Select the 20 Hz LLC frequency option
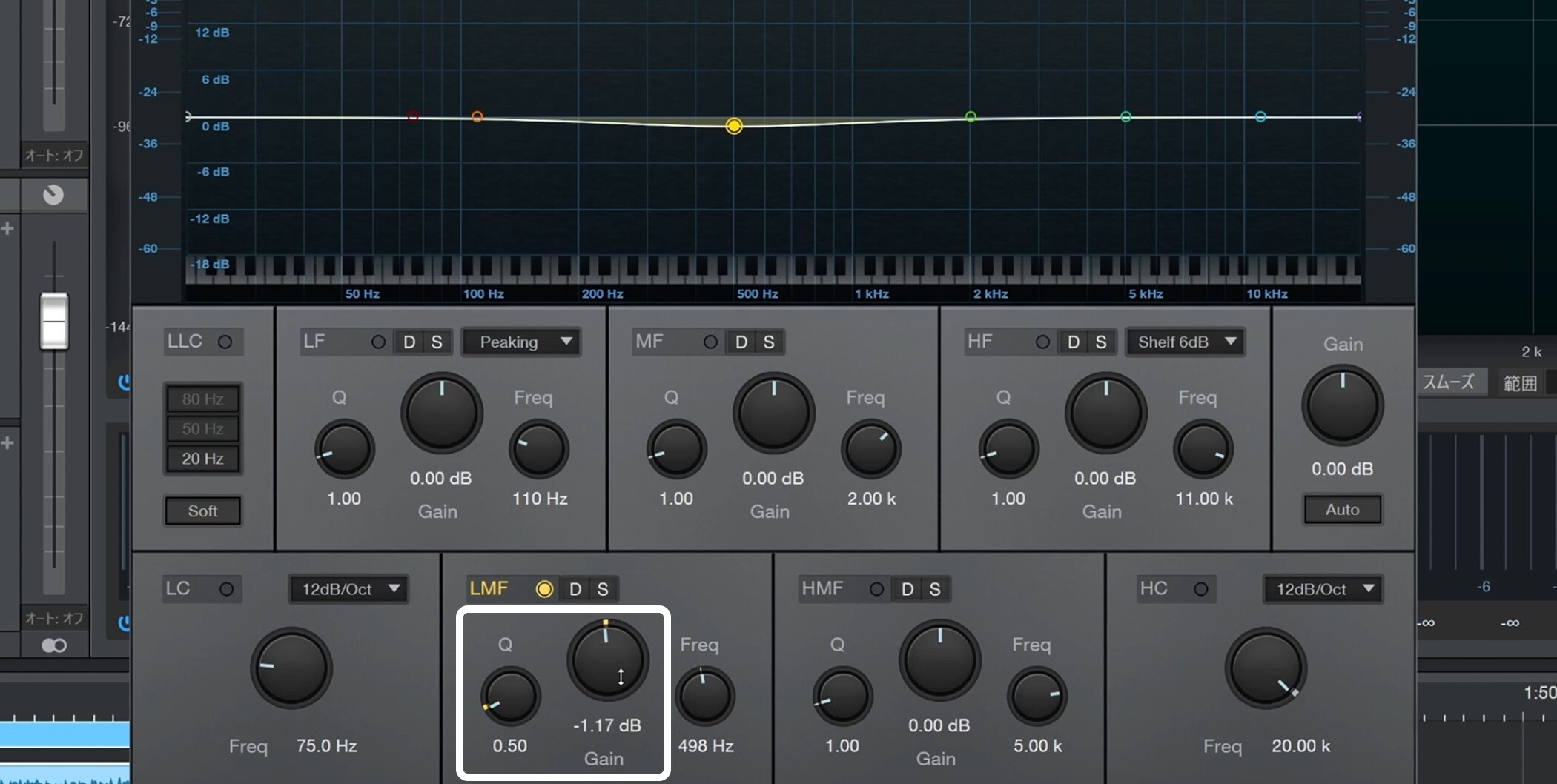 point(202,459)
